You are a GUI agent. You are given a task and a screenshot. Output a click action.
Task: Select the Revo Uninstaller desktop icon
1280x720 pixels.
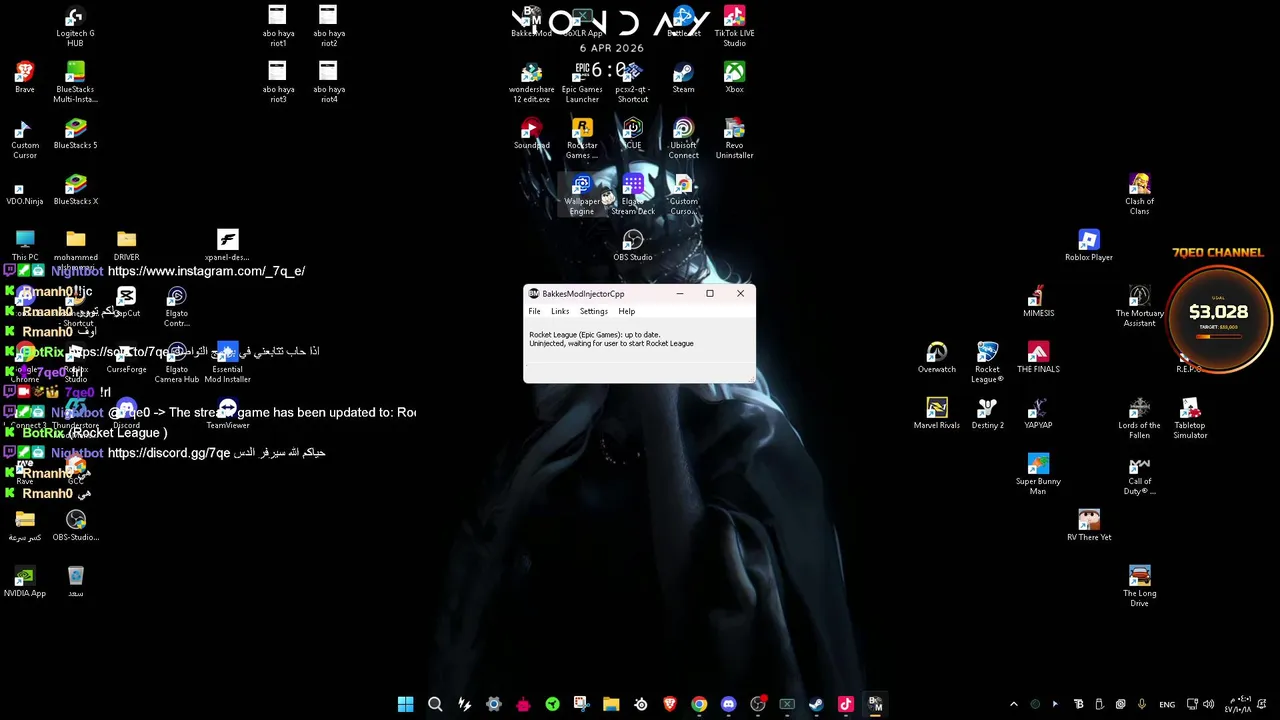point(734,139)
